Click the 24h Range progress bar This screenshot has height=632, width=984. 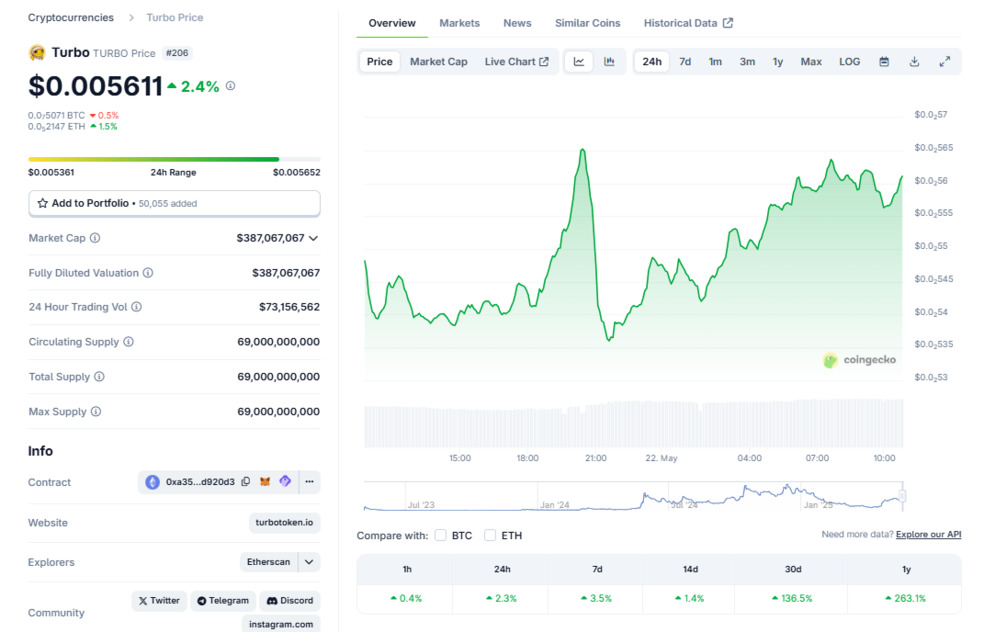[x=174, y=159]
